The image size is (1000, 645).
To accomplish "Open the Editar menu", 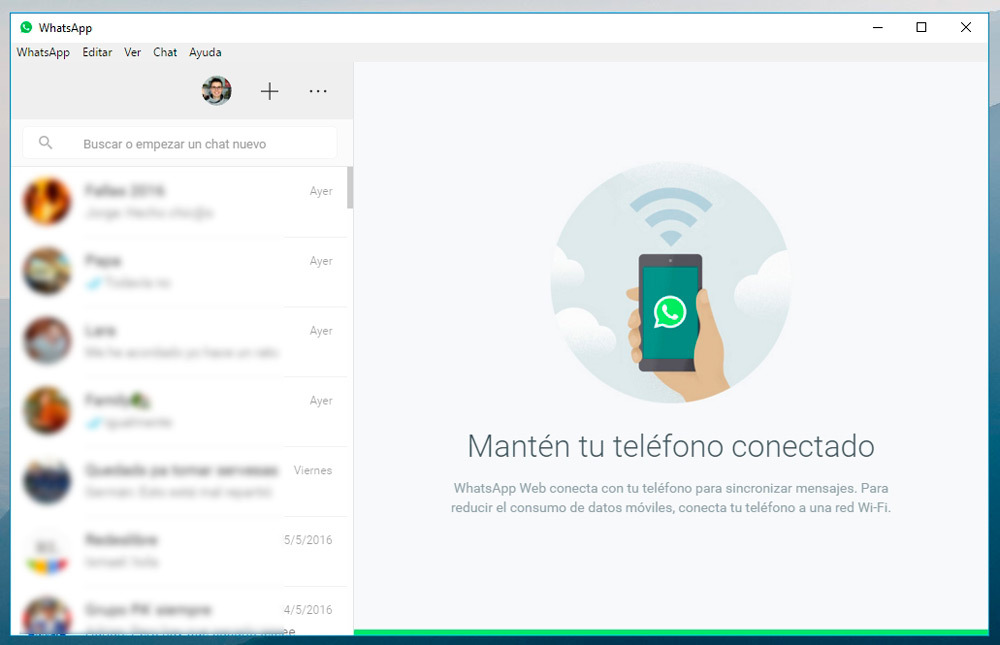I will coord(97,52).
